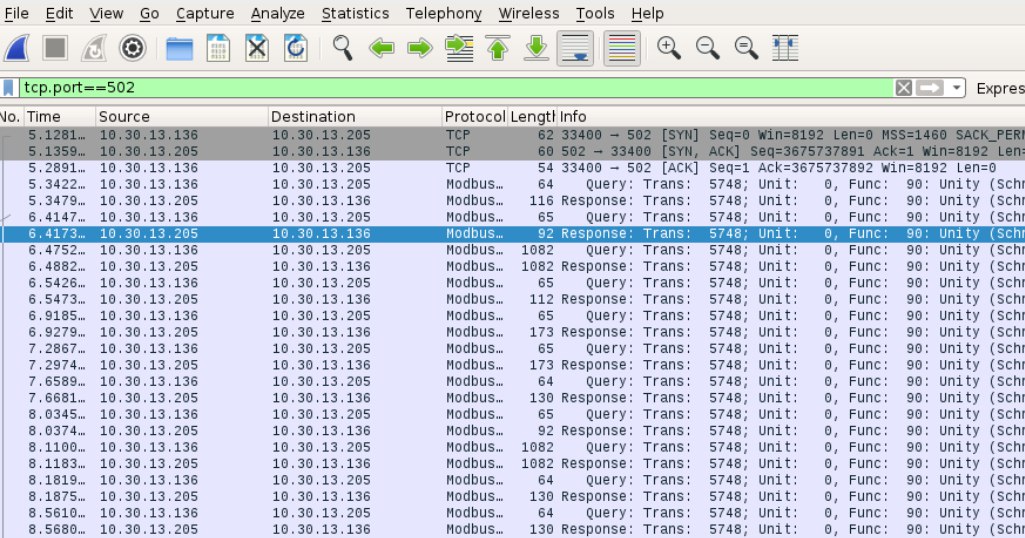Open the View menu
Viewport: 1025px width, 538px height.
106,13
